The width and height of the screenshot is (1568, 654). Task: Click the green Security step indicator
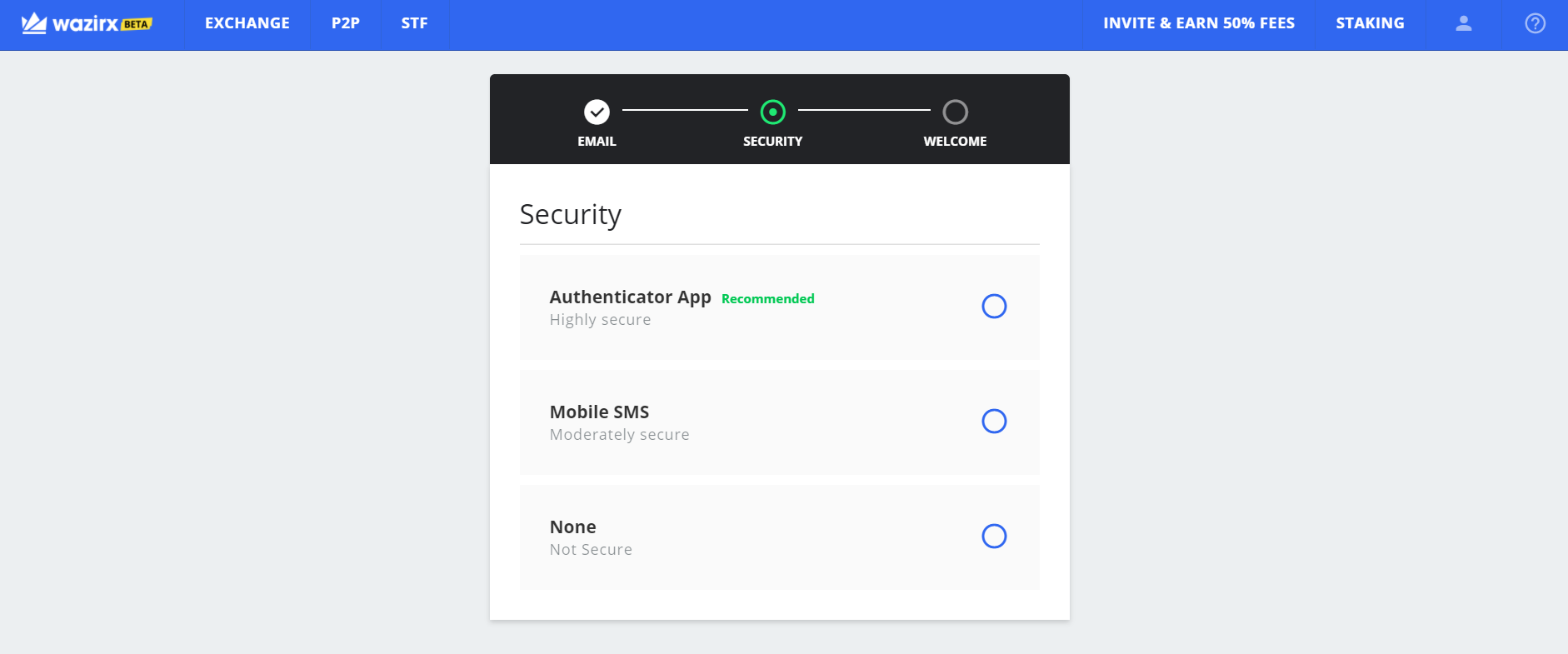click(x=773, y=112)
